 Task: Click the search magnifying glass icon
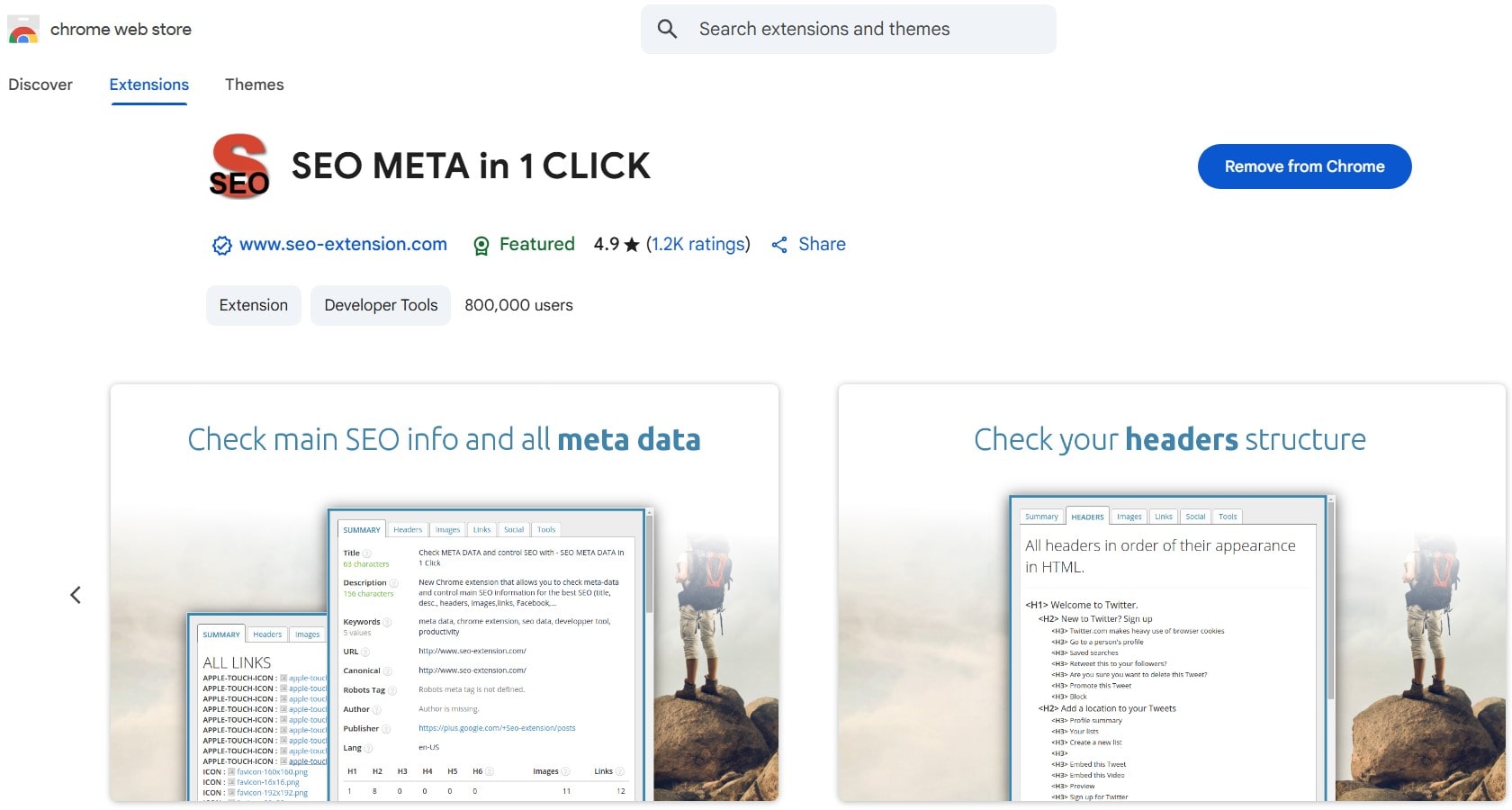click(x=667, y=28)
